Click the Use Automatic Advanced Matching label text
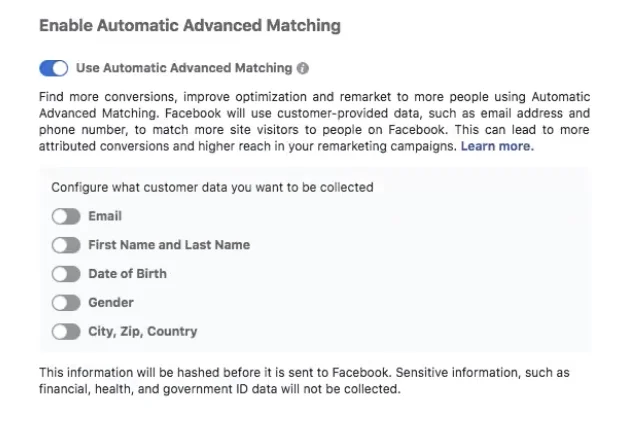Viewport: 617px width, 424px height. pos(184,68)
